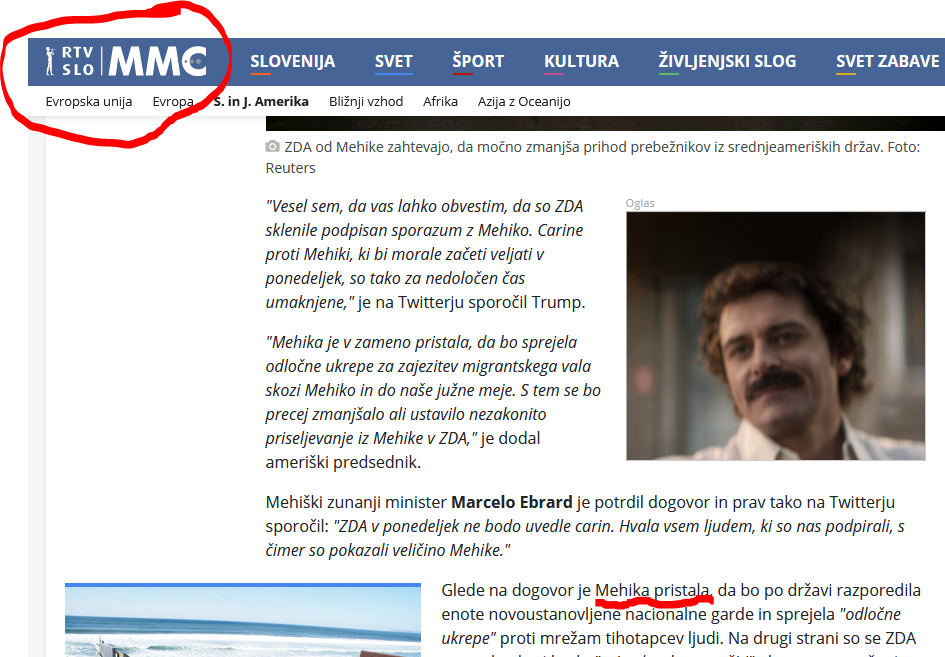The height and width of the screenshot is (657, 945).
Task: Click the quote "ZDA v ponedeljek ne bodo"
Action: (x=585, y=538)
